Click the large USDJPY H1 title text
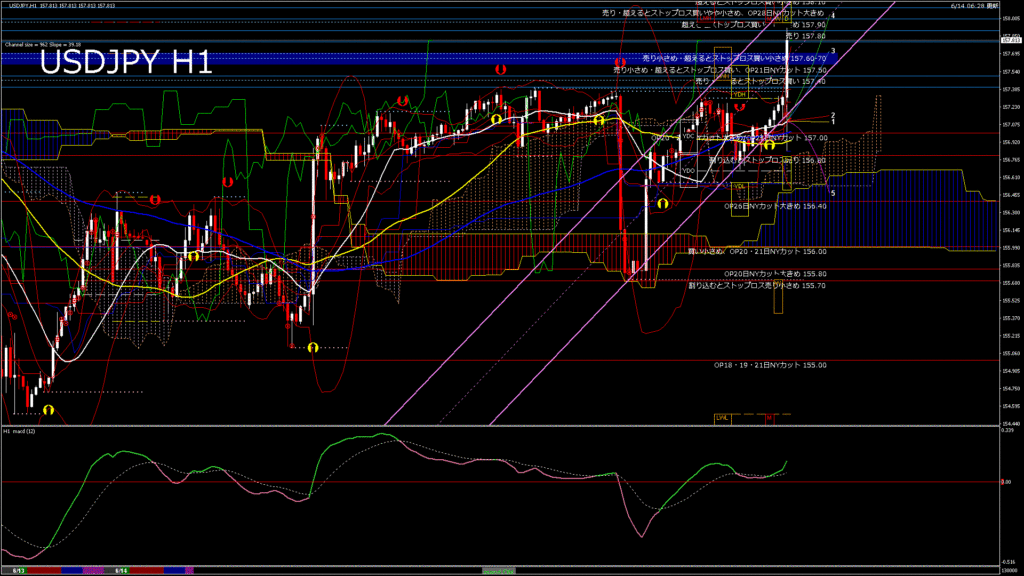Screen dimensions: 1024x576 (x=126, y=63)
